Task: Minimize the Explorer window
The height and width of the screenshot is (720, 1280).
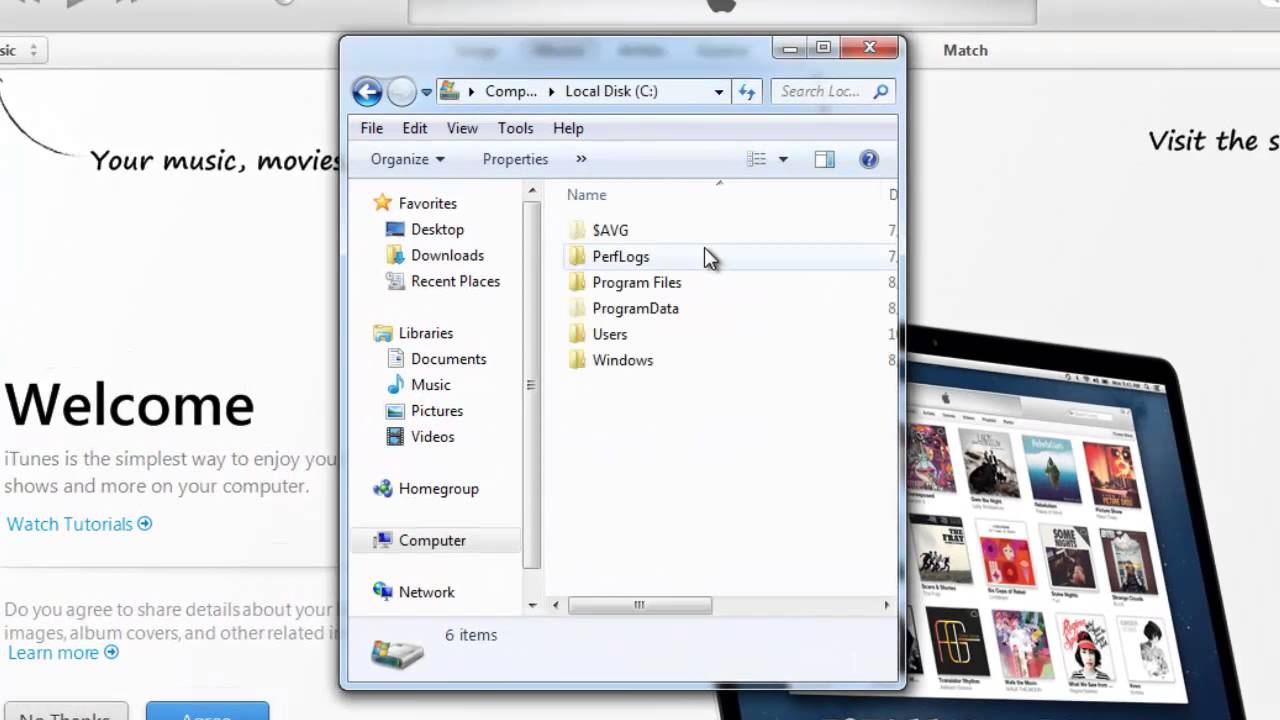Action: pos(790,47)
